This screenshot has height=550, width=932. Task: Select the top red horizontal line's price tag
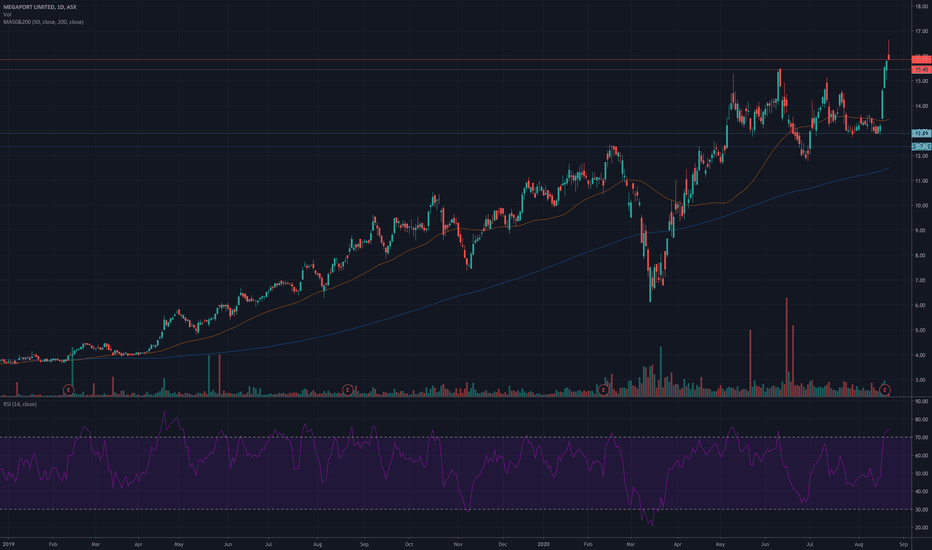click(x=921, y=59)
